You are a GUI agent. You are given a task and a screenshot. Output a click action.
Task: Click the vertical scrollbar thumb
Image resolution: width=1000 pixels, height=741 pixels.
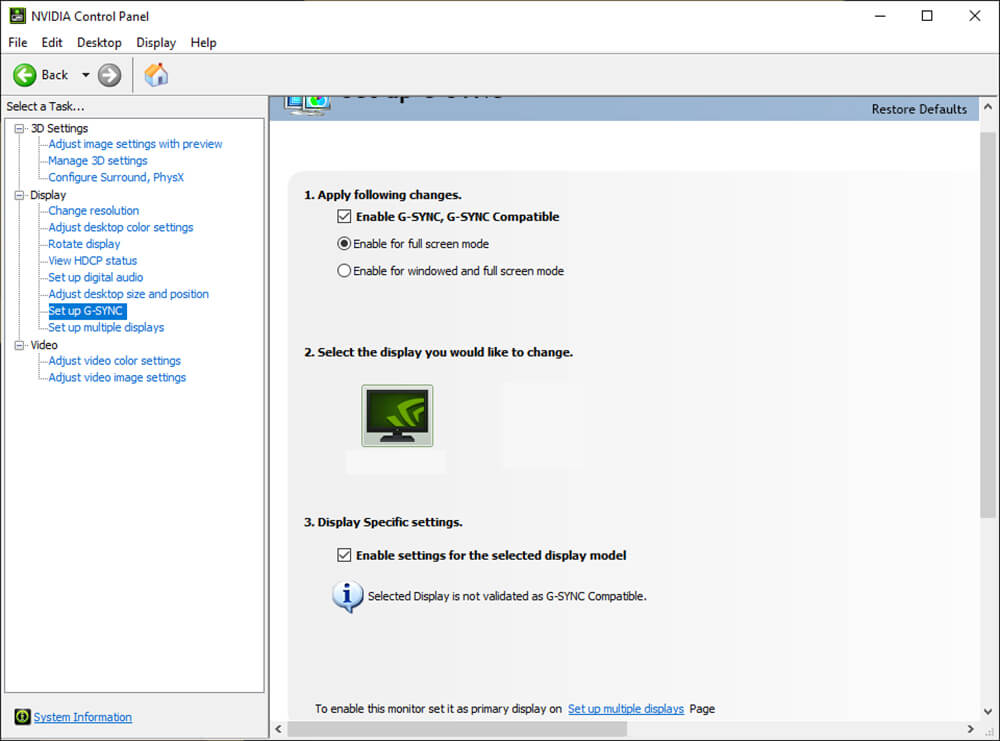[x=987, y=325]
